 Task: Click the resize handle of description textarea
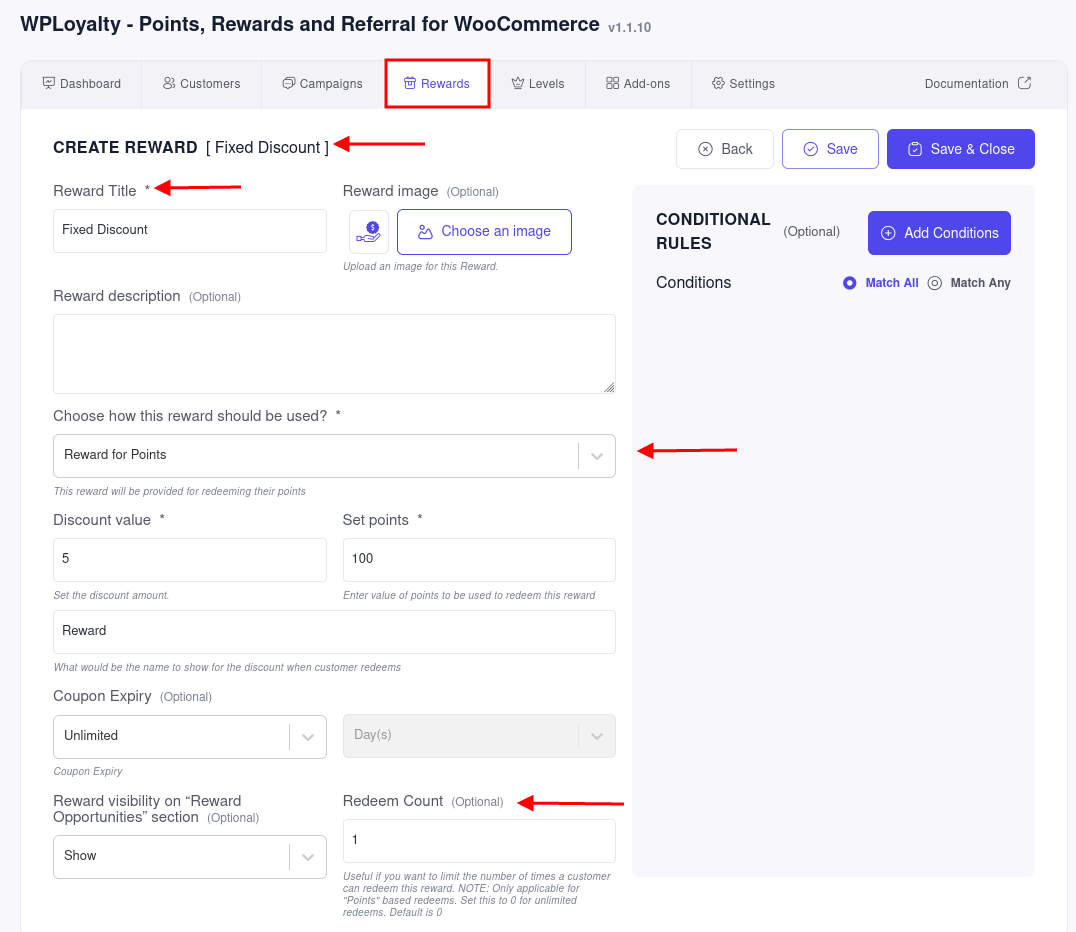coord(609,387)
